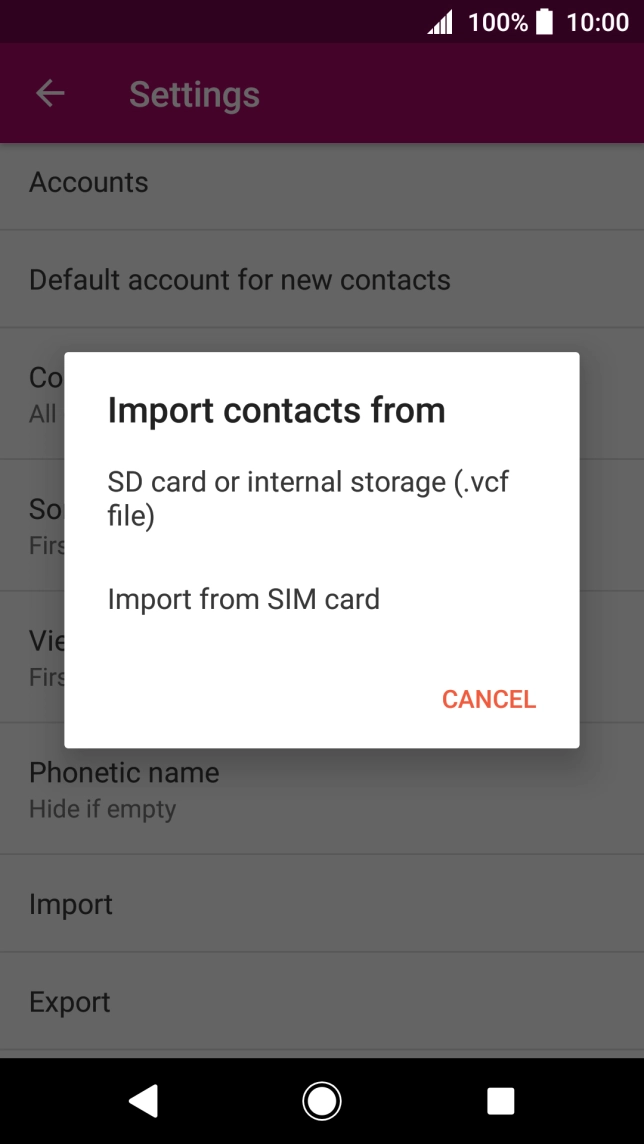Click the Import contacts from dialog title
Image resolution: width=644 pixels, height=1144 pixels.
pos(277,410)
